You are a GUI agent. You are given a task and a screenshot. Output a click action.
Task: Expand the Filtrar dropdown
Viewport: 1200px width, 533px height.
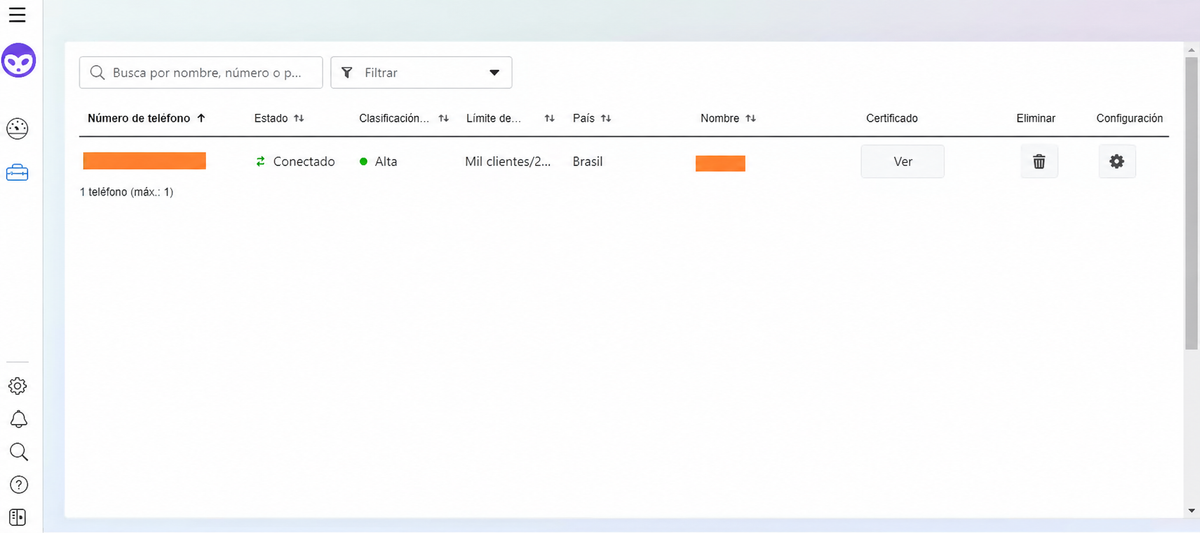point(421,73)
